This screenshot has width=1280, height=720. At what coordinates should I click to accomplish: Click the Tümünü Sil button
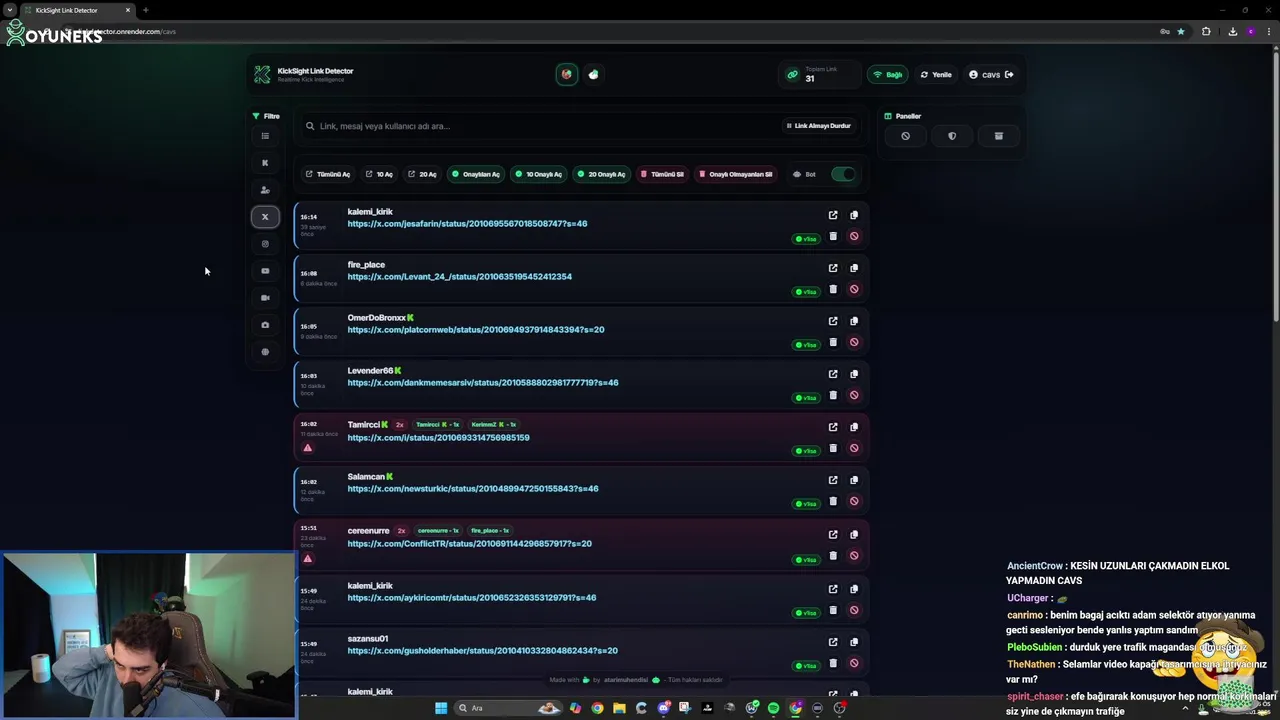(663, 174)
